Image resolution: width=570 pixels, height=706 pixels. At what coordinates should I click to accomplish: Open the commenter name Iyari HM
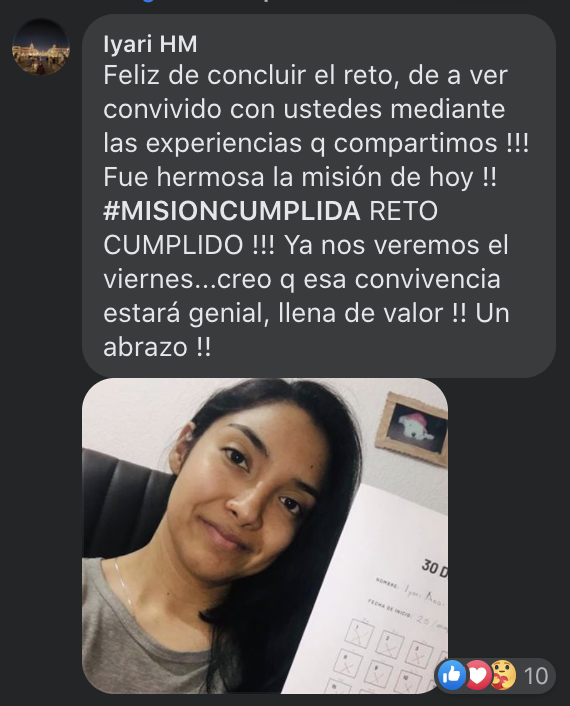150,44
